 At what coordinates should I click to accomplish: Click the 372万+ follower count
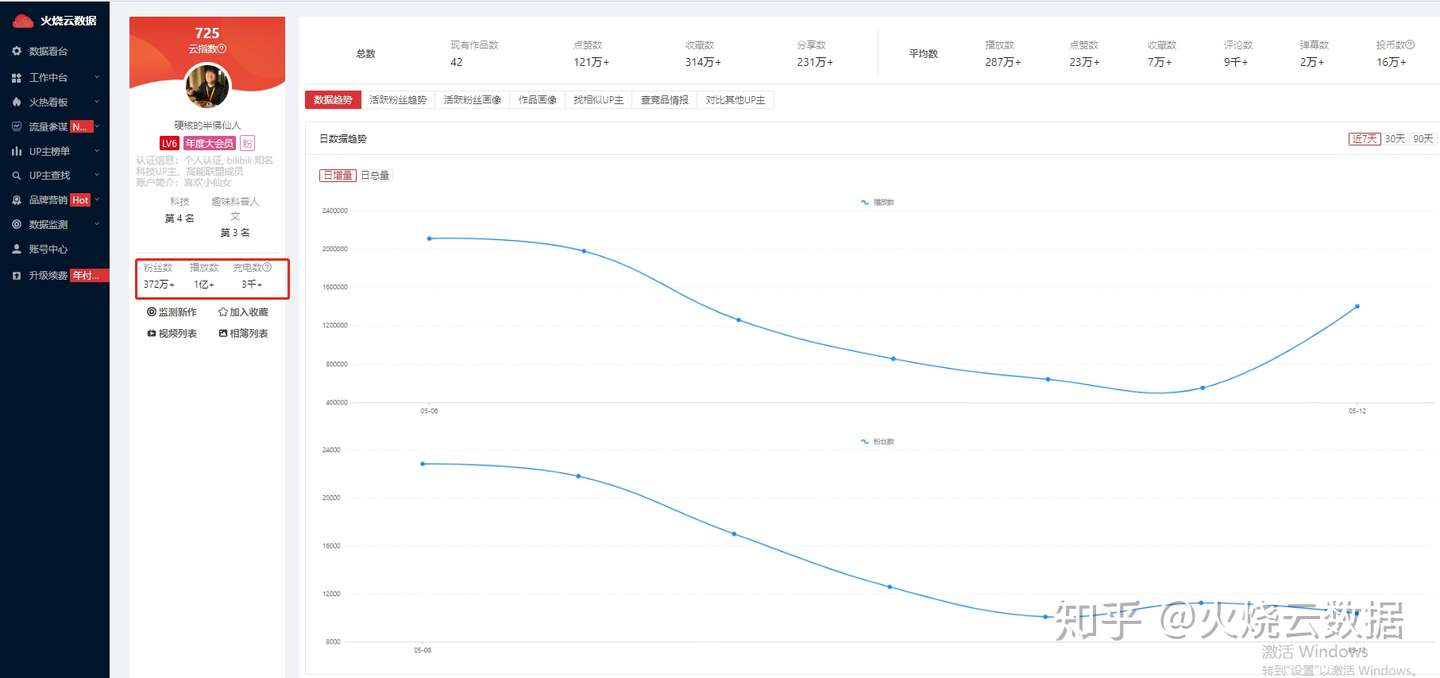(159, 285)
